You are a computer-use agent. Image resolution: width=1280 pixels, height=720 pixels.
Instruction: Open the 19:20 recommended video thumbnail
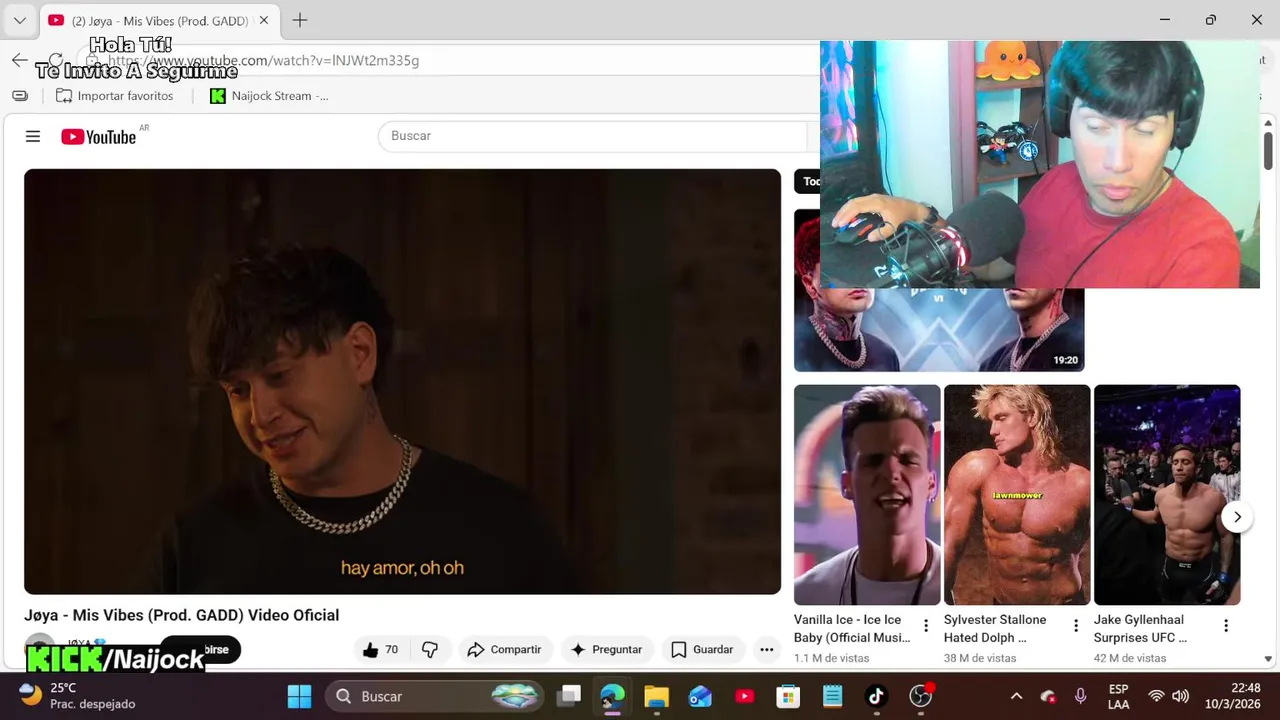(939, 330)
